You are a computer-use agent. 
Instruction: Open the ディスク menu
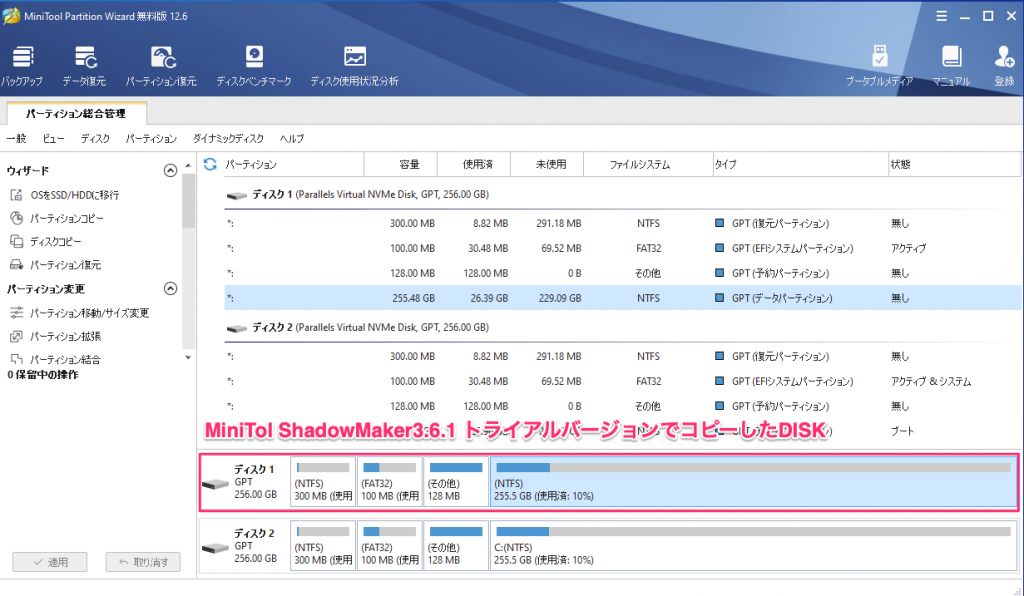pos(95,138)
